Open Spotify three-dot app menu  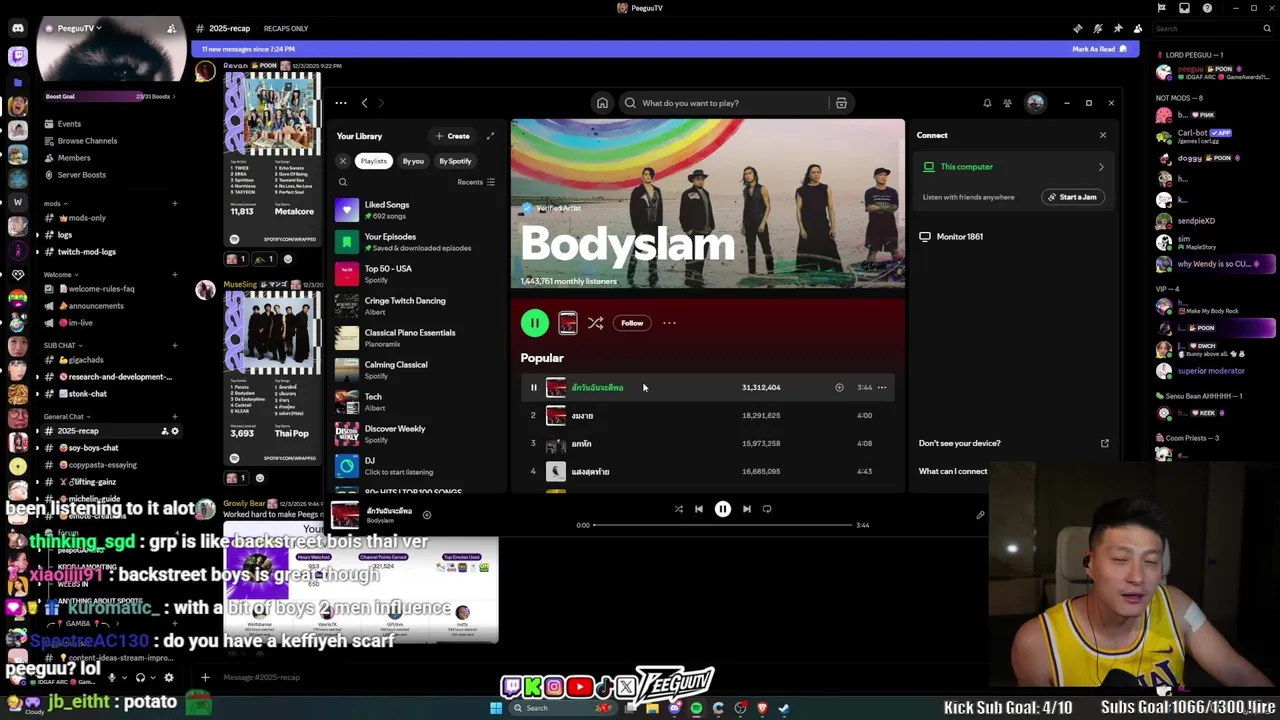(x=341, y=103)
